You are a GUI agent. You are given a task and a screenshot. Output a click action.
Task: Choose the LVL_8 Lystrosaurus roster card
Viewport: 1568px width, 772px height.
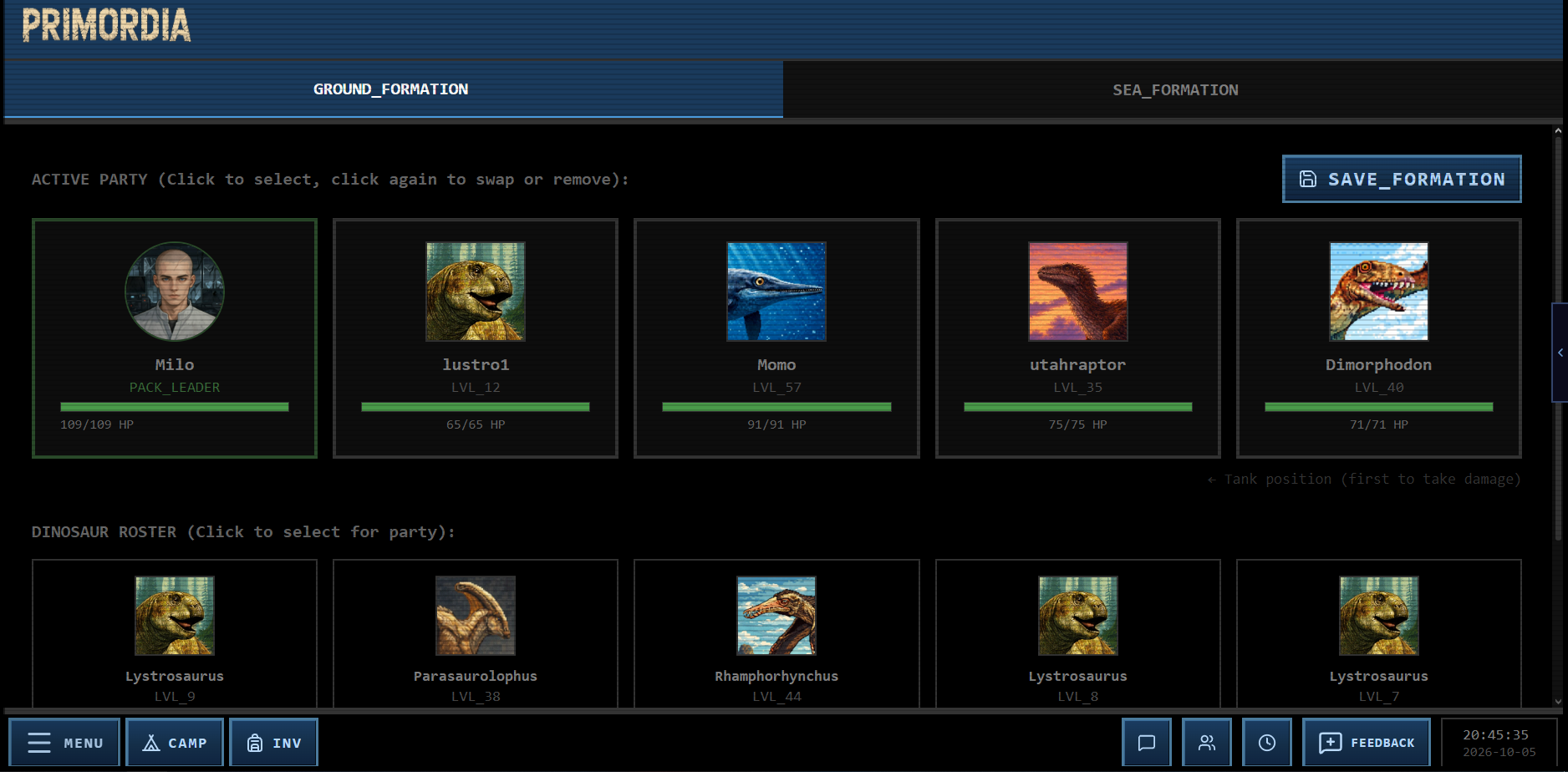coord(1078,635)
